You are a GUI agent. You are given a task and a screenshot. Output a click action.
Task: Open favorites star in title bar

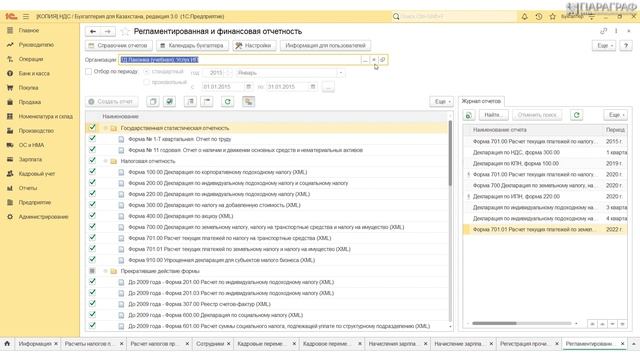point(553,16)
